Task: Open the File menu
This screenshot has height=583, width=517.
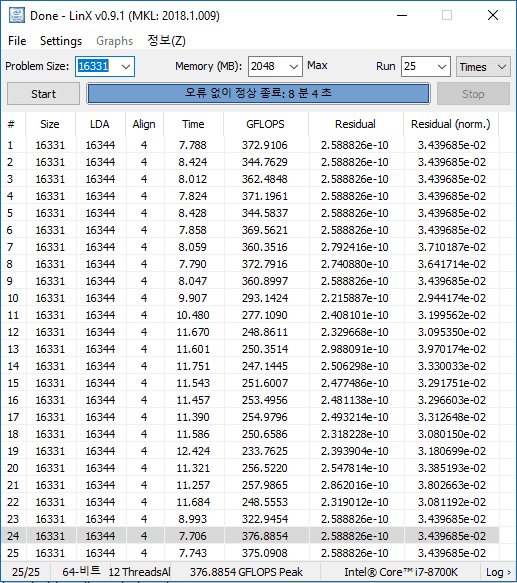Action: (x=17, y=41)
